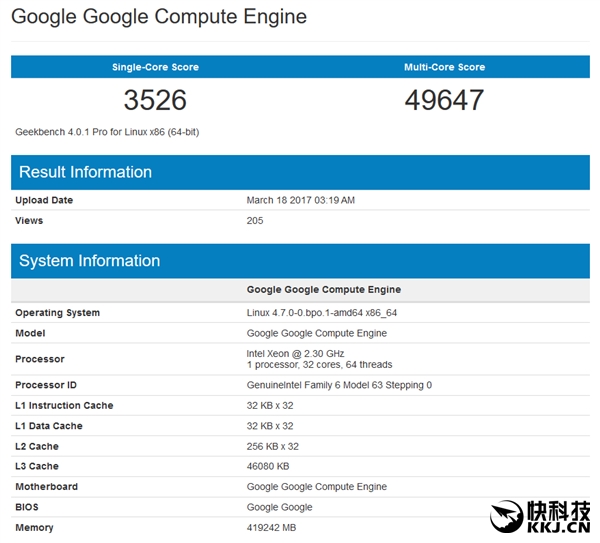Image resolution: width=600 pixels, height=543 pixels.
Task: Select the L1 Instruction Cache value 32 KB x 32
Action: pyautogui.click(x=270, y=406)
